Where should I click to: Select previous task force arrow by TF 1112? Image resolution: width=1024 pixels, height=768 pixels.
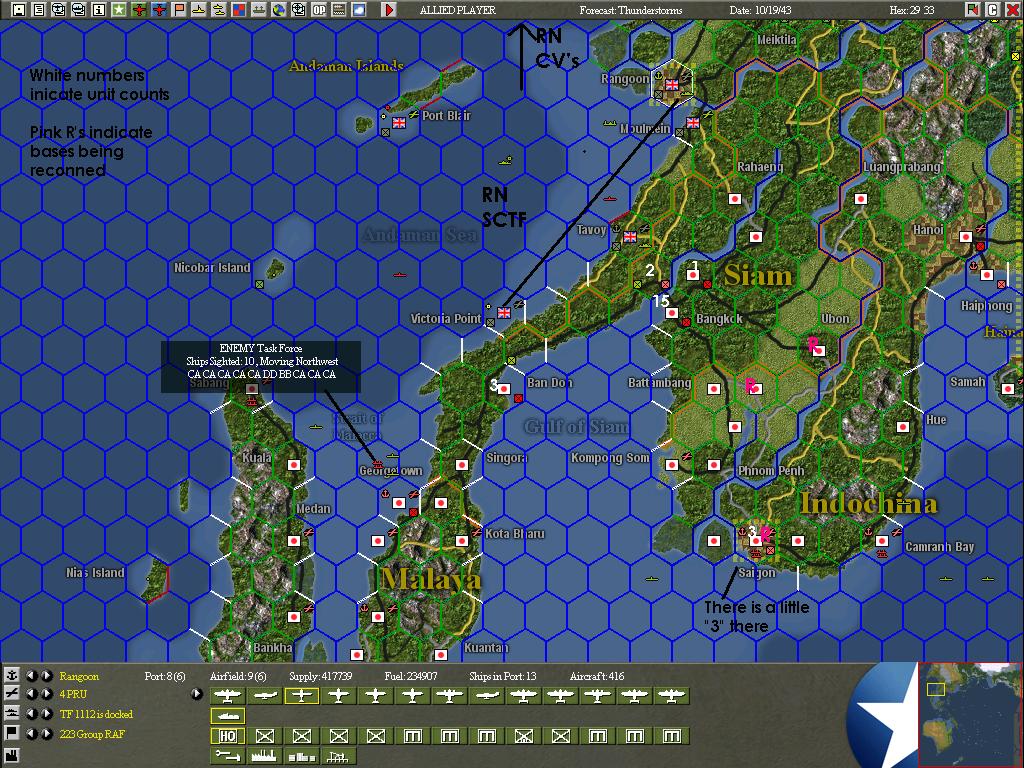[31, 714]
